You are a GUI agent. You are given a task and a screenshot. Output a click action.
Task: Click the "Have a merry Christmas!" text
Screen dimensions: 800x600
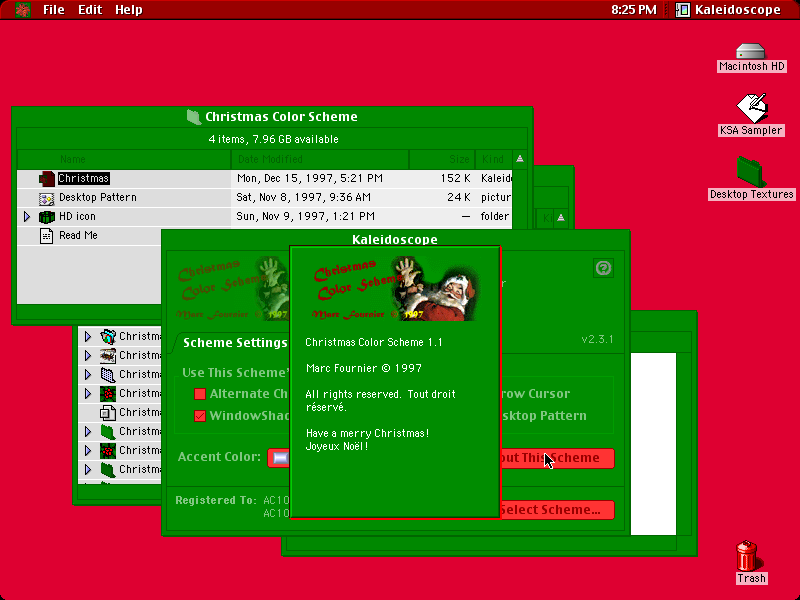click(x=367, y=433)
